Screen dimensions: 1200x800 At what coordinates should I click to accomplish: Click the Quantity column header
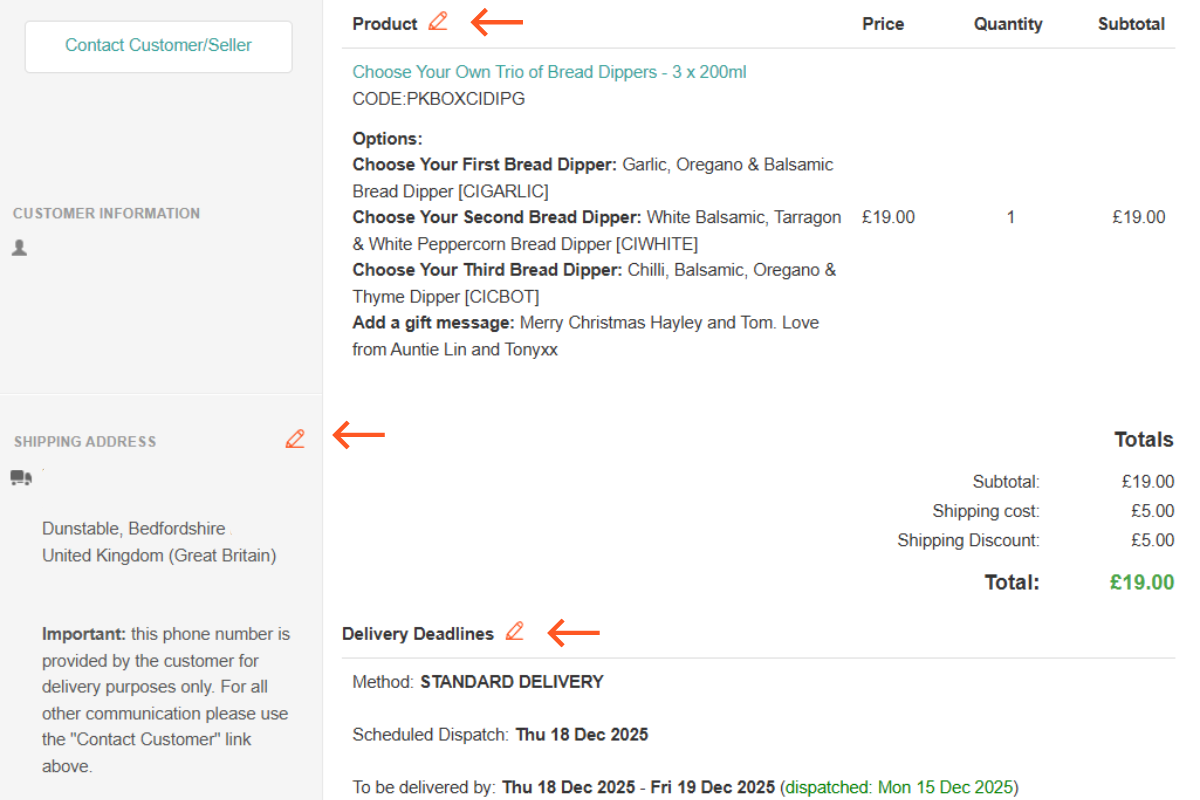(x=1008, y=24)
